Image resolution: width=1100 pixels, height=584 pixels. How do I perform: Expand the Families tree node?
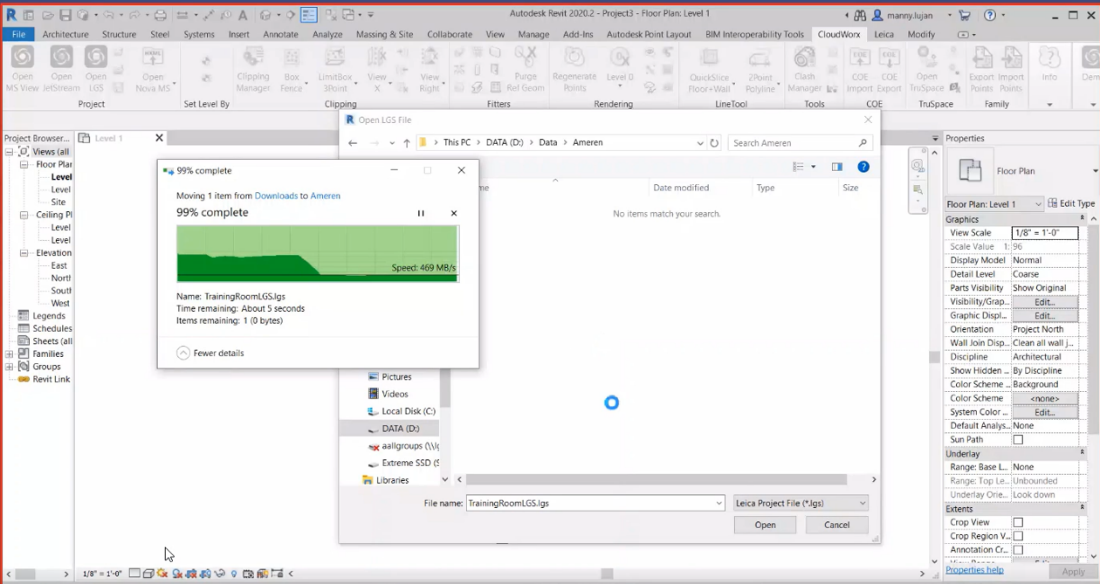[x=10, y=354]
